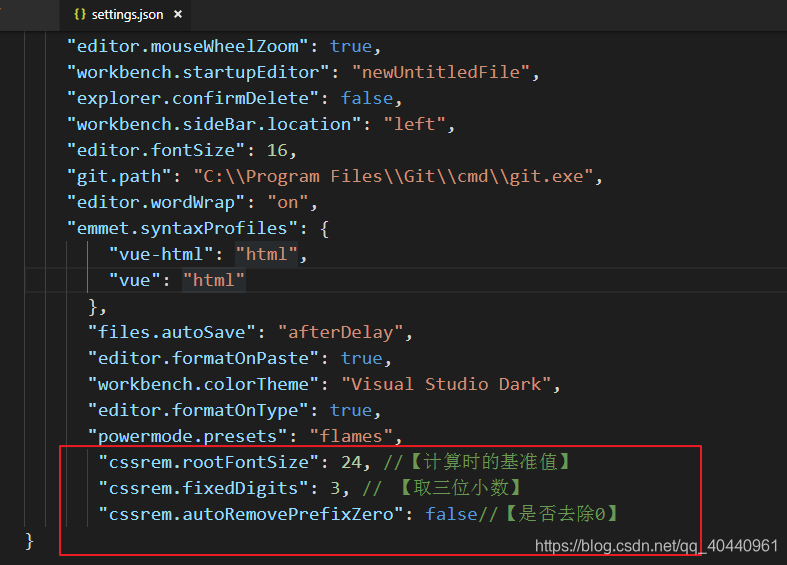Click the "html" value of the vue key
The image size is (787, 565).
[214, 281]
